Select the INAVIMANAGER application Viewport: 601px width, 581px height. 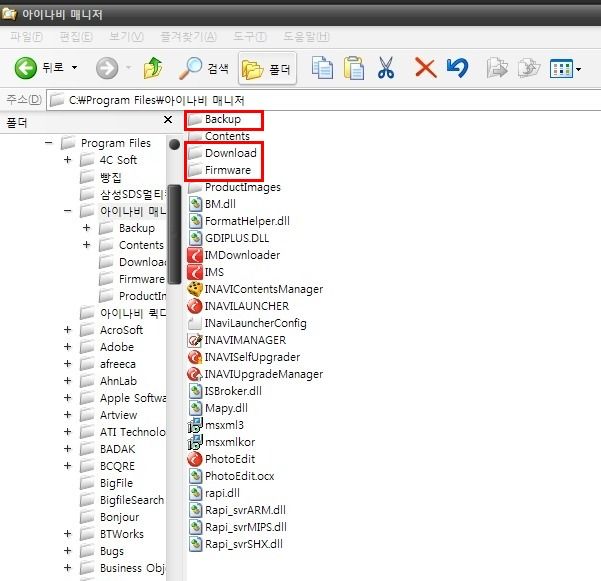click(x=237, y=340)
